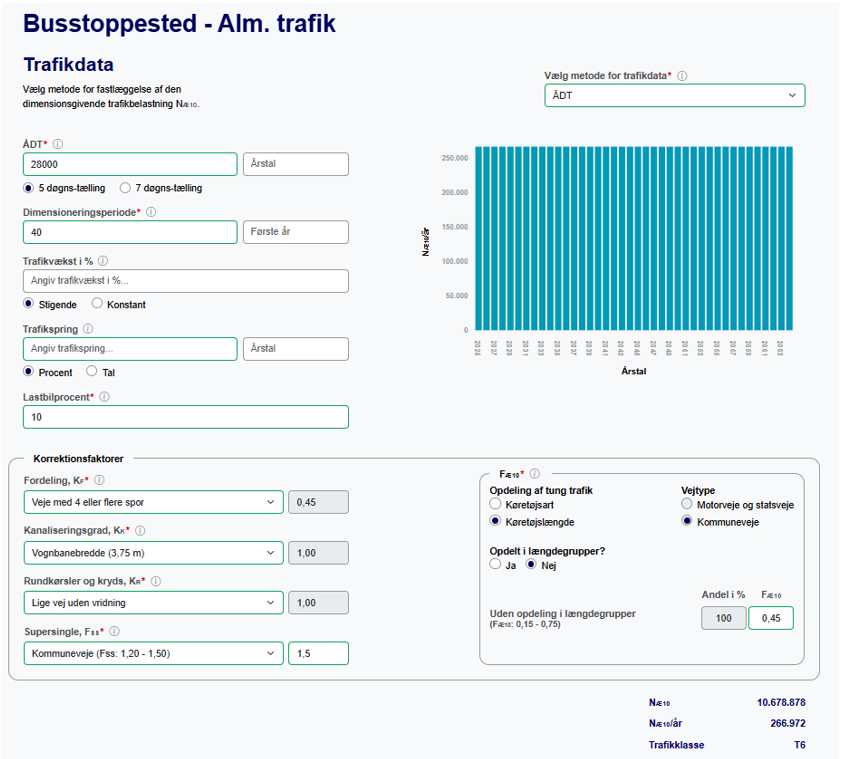This screenshot has height=759, width=843.
Task: Open the Supersingle Kommuneveje dropdown
Action: pyautogui.click(x=153, y=654)
